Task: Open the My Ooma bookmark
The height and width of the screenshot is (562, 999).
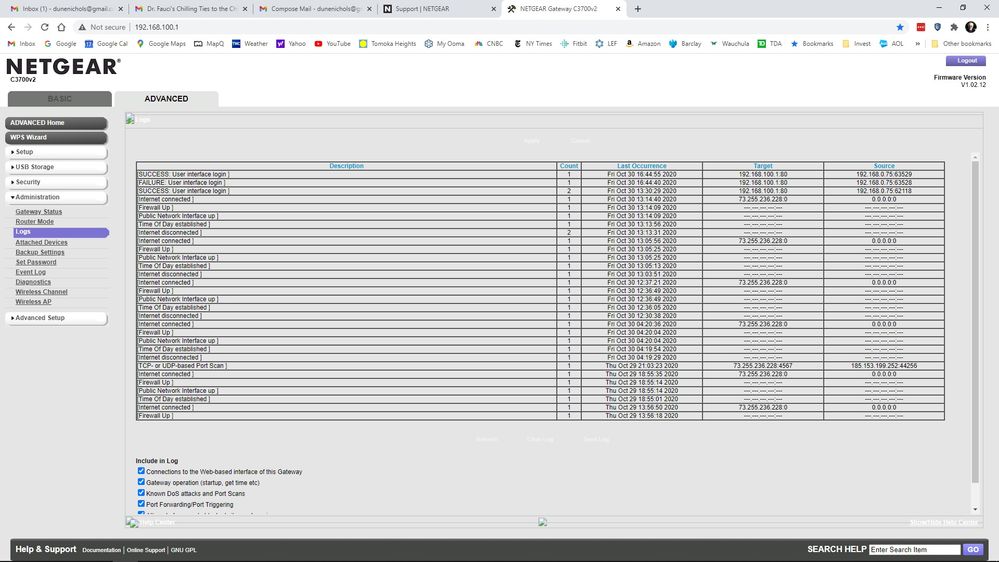Action: click(x=444, y=44)
